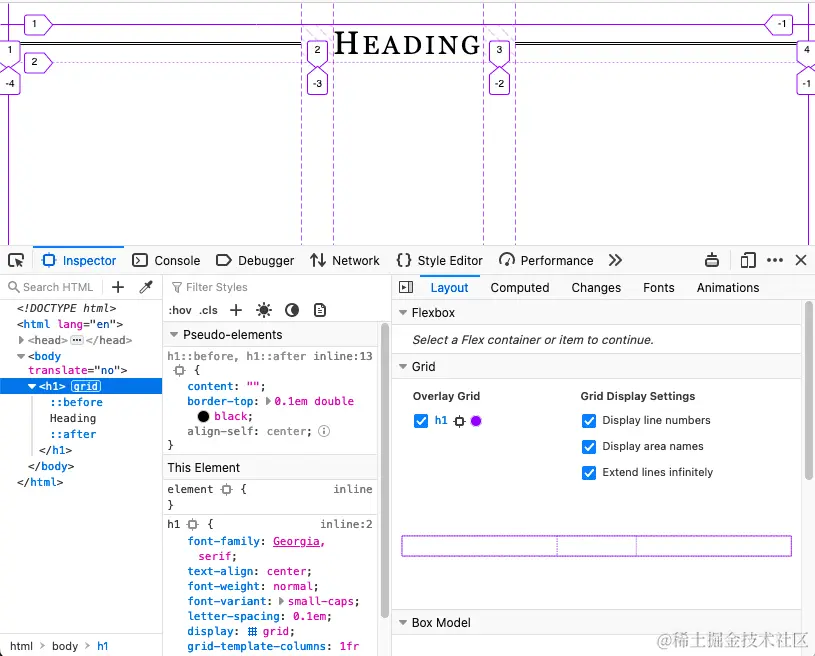Screen dimensions: 815x656
Task: Toggle responsive design mode icon
Action: [748, 260]
